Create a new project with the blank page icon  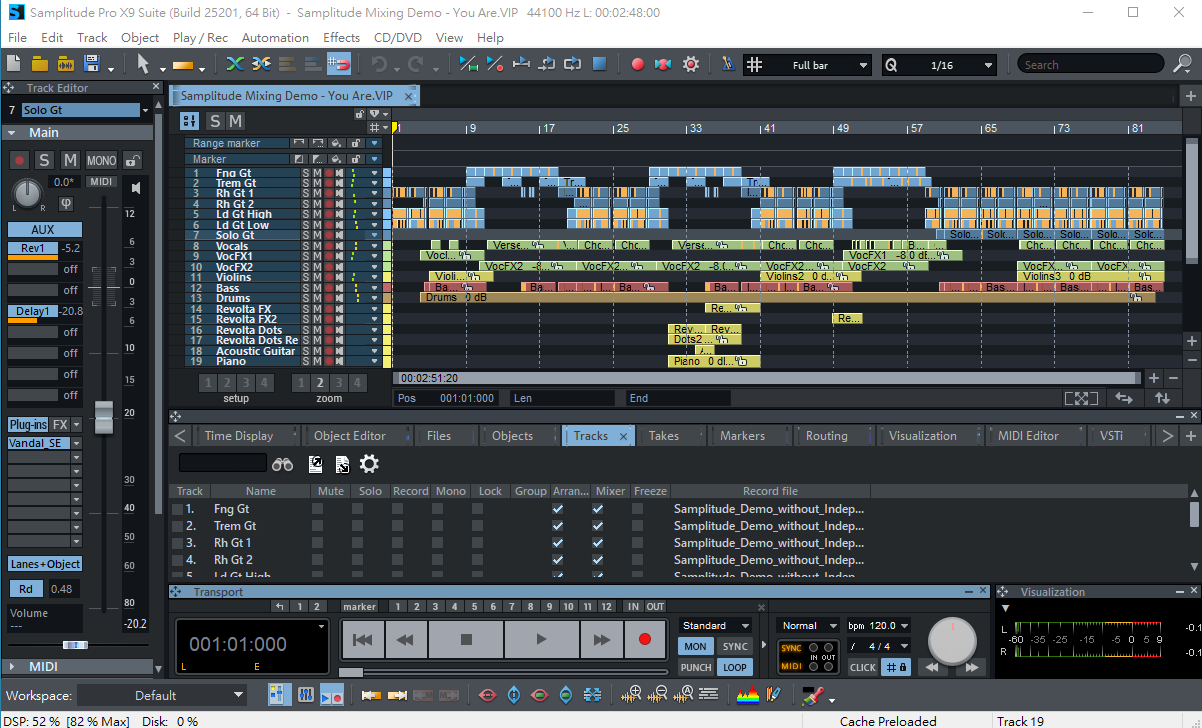tap(14, 64)
